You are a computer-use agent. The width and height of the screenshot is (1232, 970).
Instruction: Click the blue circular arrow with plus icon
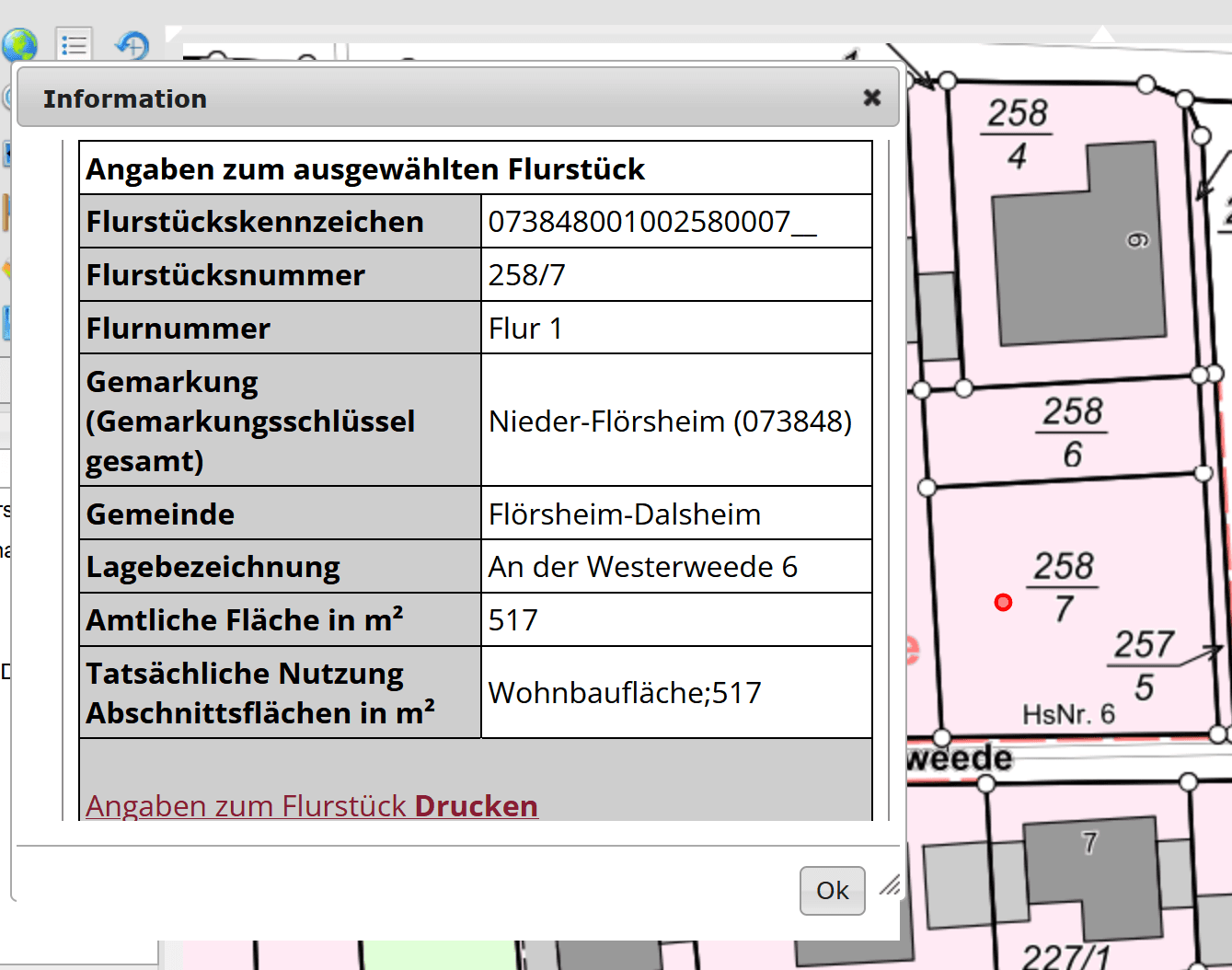132,44
